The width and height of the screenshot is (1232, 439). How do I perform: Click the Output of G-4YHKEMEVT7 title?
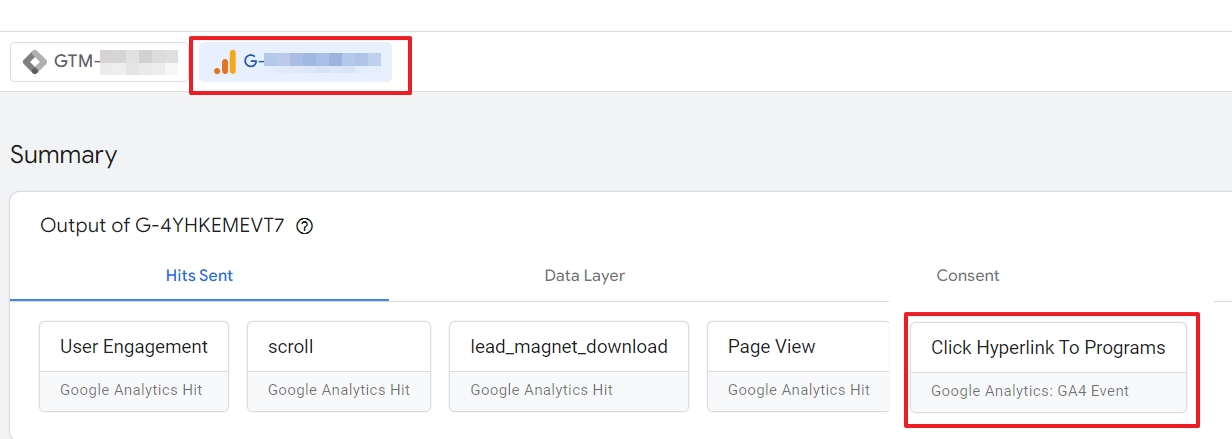coord(162,226)
